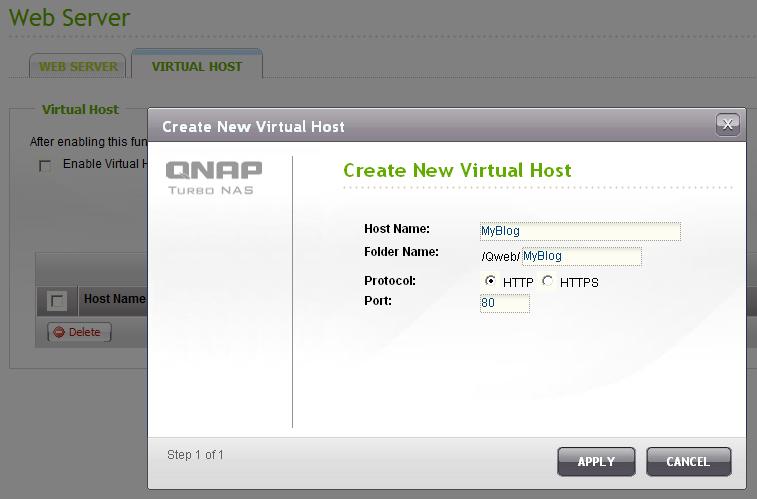The height and width of the screenshot is (499, 757).
Task: Click the red Delete icon button
Action: (x=78, y=332)
